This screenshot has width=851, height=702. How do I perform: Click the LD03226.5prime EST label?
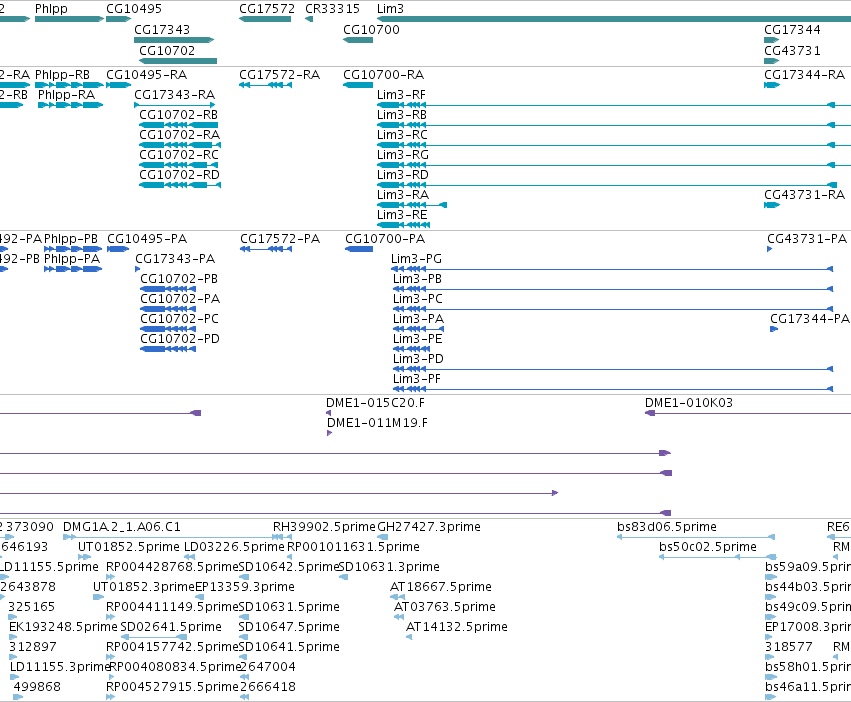(x=234, y=547)
